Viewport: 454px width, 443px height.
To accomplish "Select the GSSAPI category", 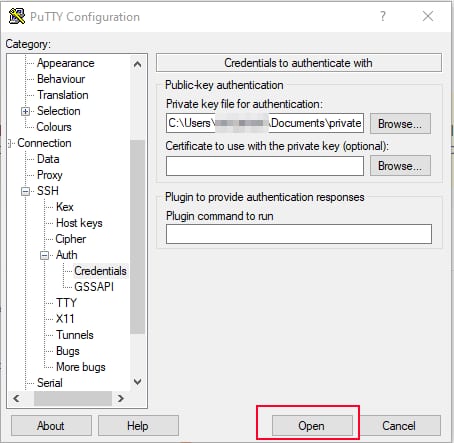I will click(94, 287).
